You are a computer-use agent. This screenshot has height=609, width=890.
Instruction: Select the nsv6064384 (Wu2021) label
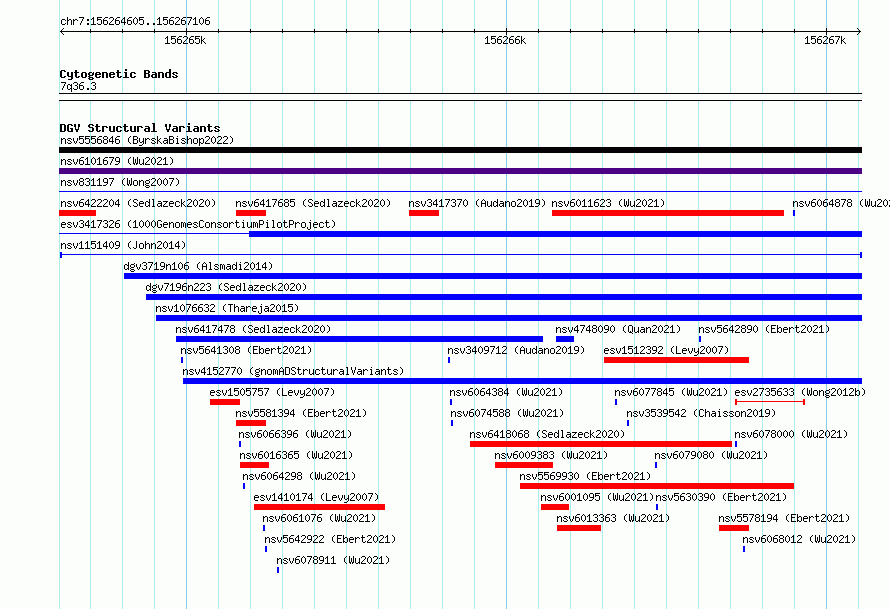tap(506, 392)
